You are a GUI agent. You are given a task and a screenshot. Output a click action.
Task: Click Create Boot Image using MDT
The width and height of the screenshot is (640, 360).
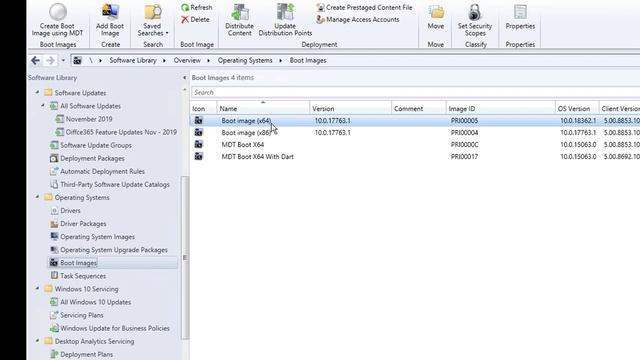(58, 20)
